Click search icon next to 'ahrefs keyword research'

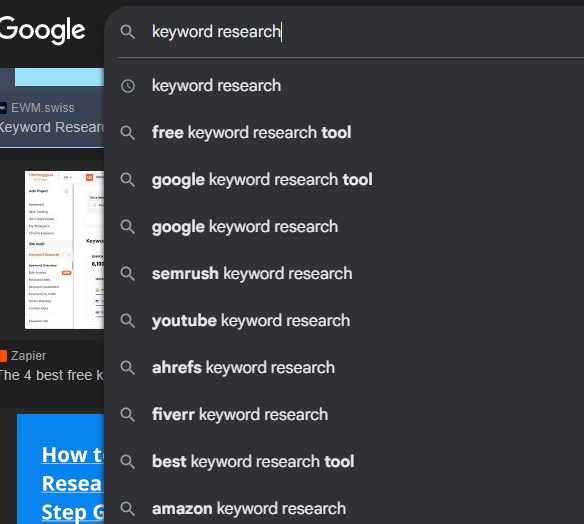(x=127, y=368)
